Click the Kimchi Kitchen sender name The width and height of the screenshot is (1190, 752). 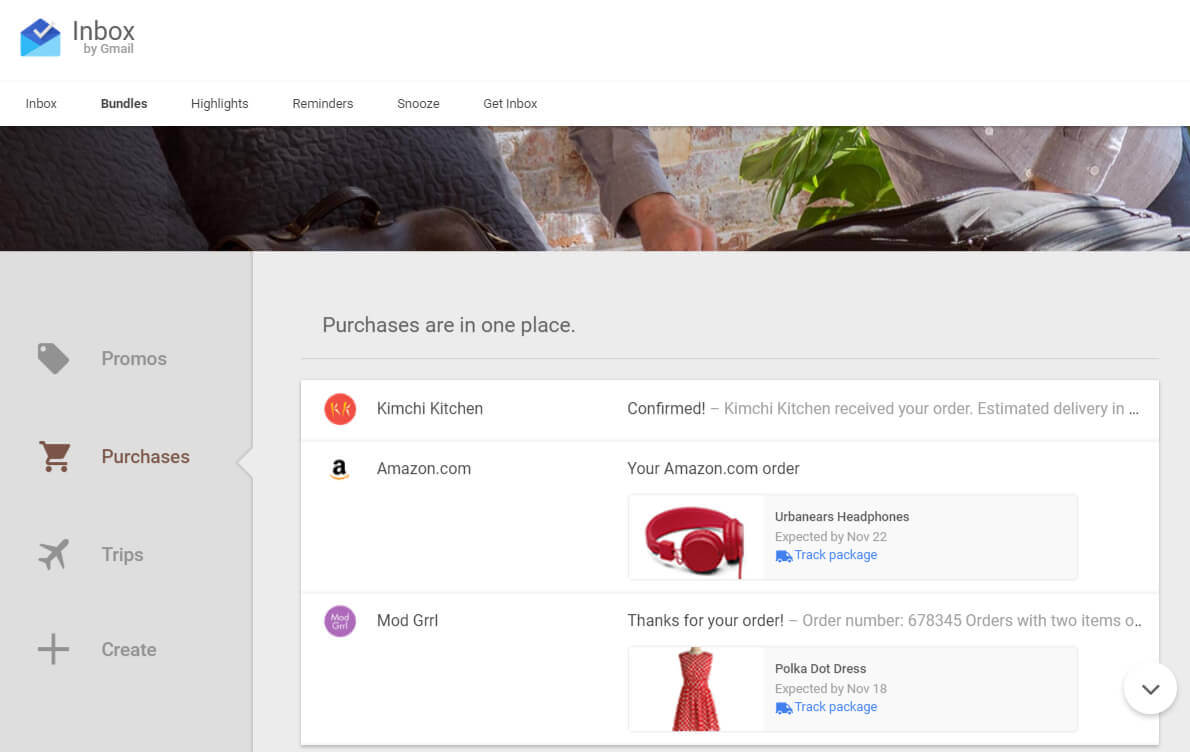point(430,408)
